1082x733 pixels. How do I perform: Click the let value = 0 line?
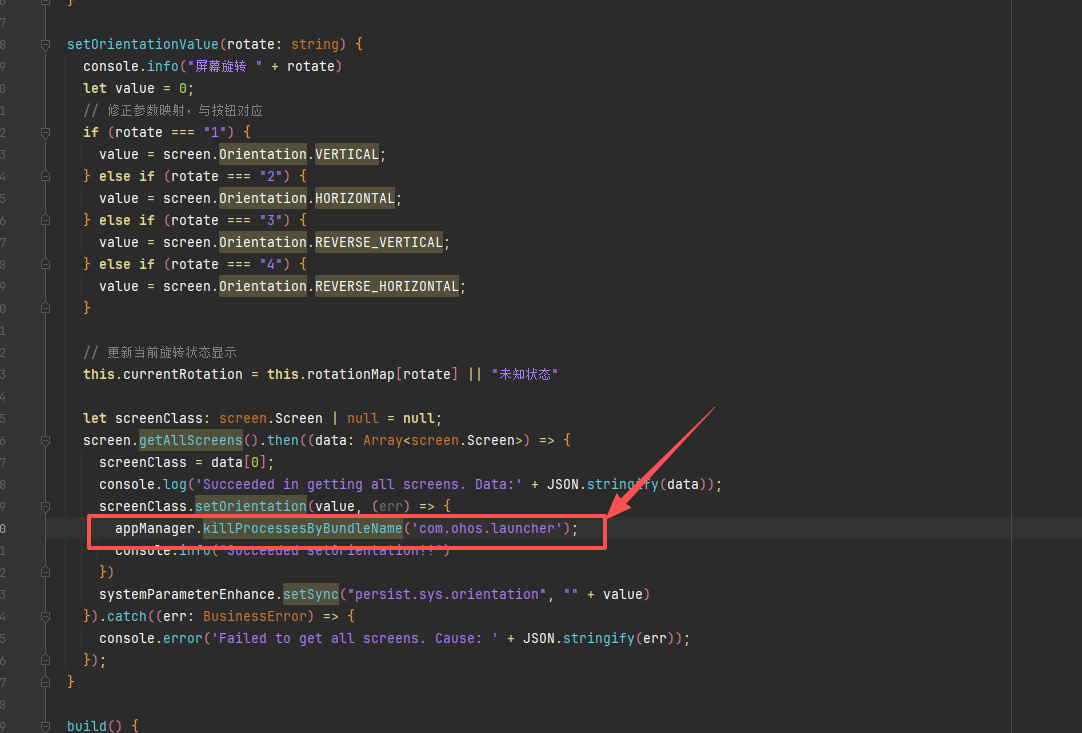click(x=138, y=88)
